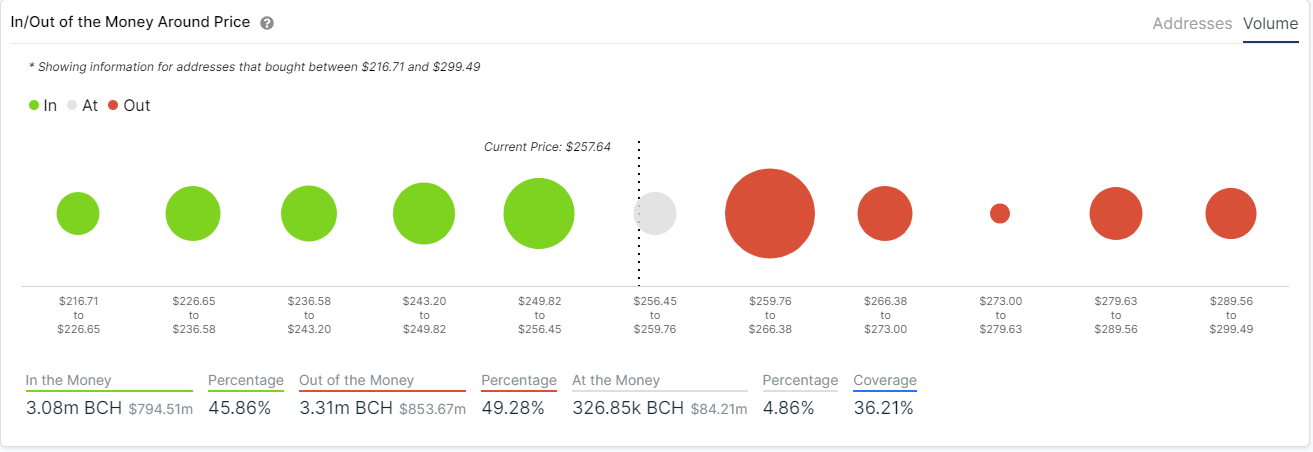Click the red bubble for $266.38 to $273.00
Viewport: 1313px width, 452px height.
(885, 213)
